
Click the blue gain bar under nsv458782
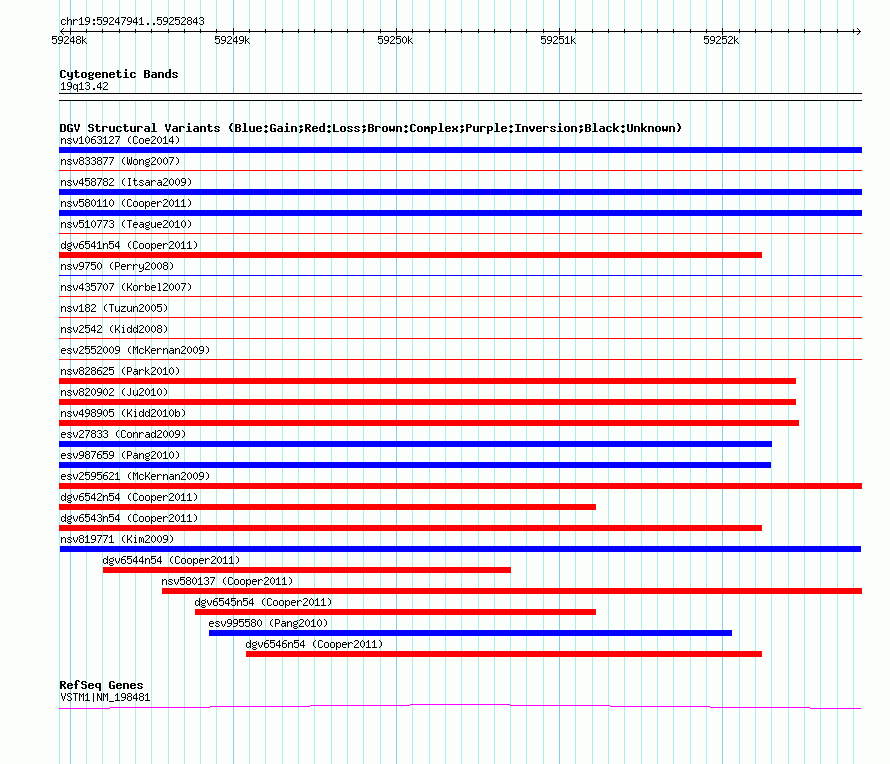pyautogui.click(x=460, y=192)
